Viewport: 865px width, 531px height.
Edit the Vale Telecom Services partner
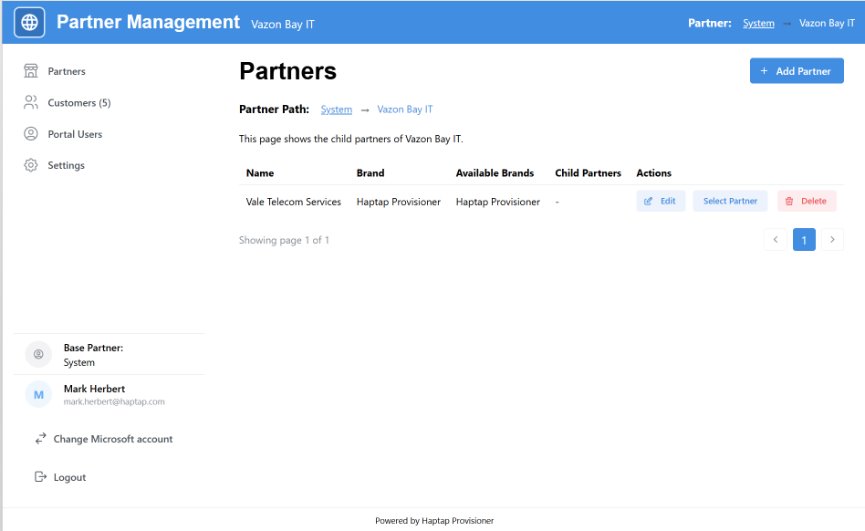click(660, 201)
